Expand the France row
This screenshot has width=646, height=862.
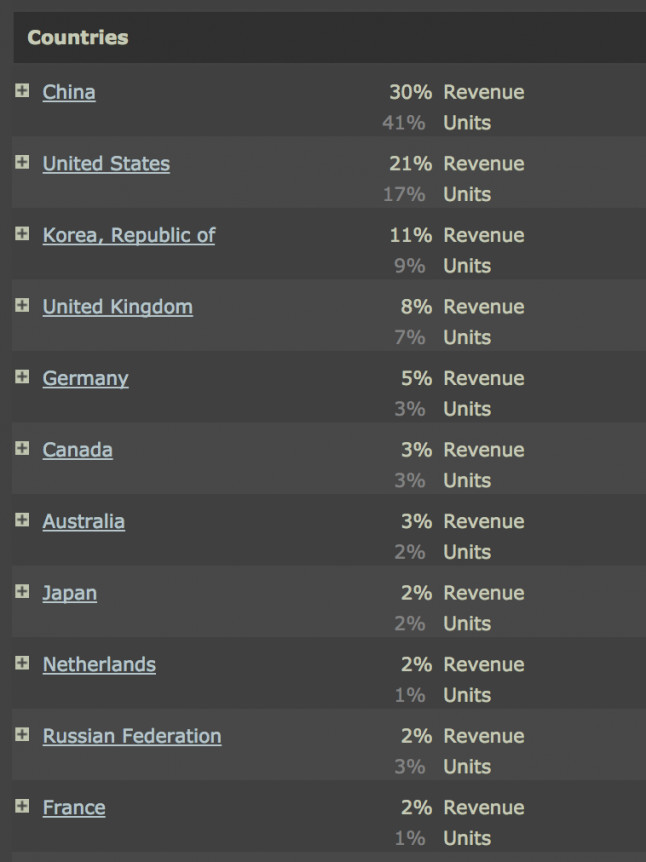tap(22, 806)
